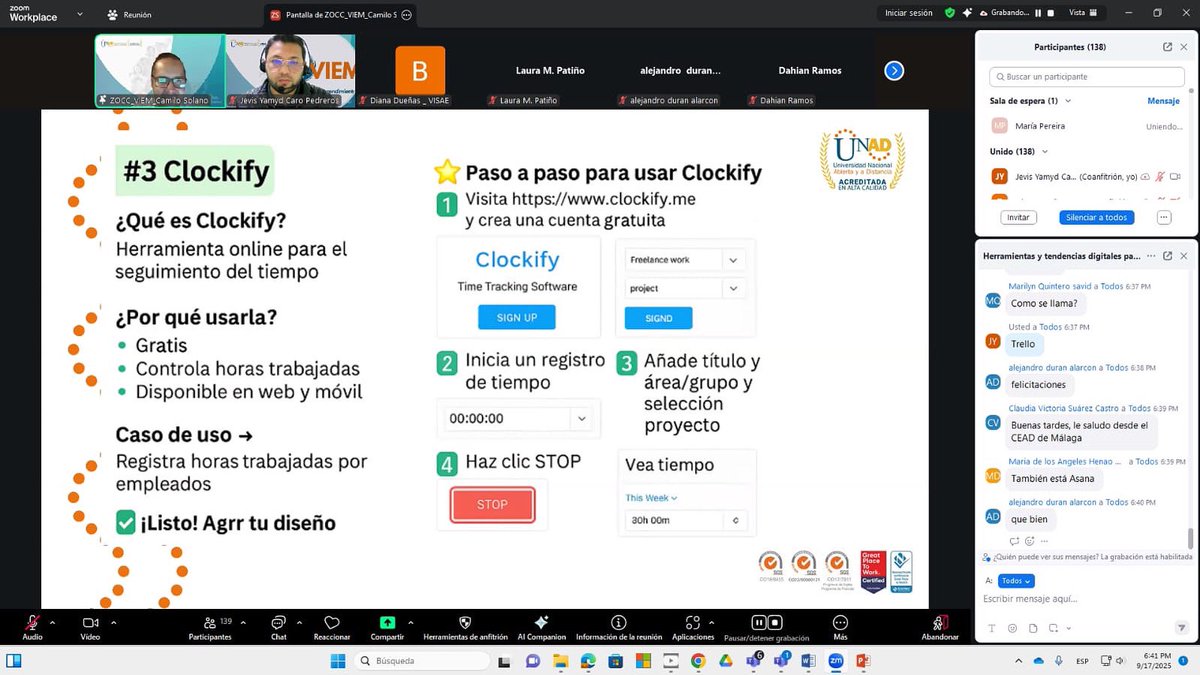
Task: Unmute the microphone with the Audio button
Action: [x=32, y=627]
